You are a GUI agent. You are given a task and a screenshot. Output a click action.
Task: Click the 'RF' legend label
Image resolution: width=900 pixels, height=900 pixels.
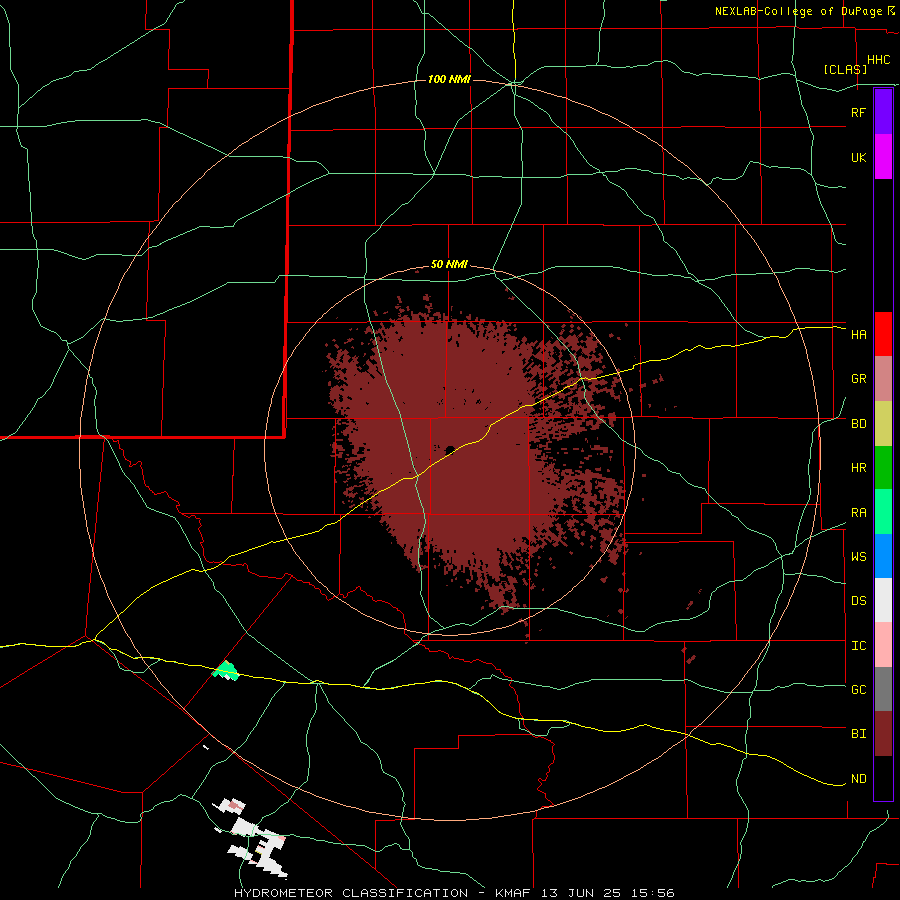(858, 112)
